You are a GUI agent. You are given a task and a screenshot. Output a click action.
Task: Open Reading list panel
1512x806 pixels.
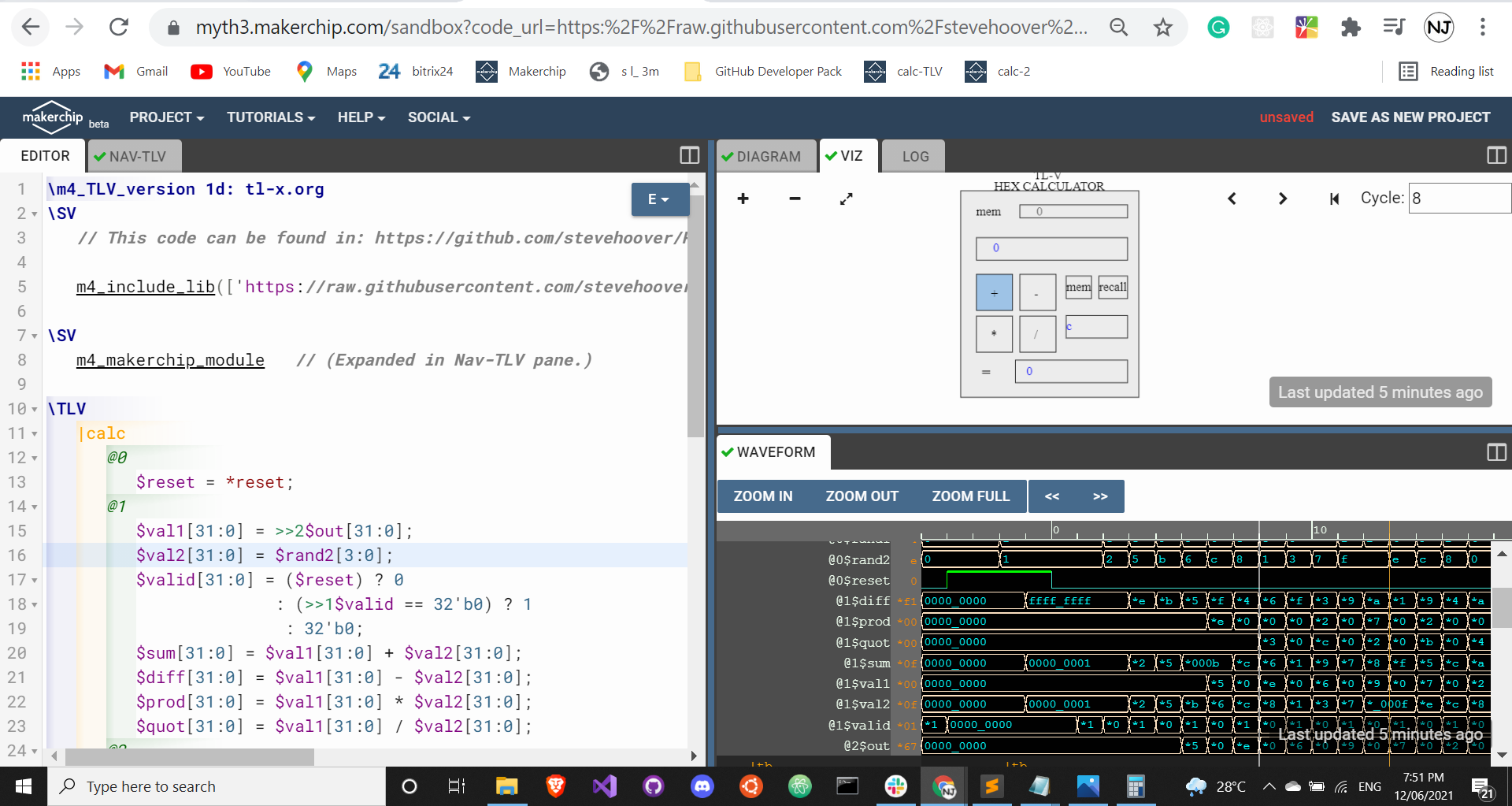1447,71
